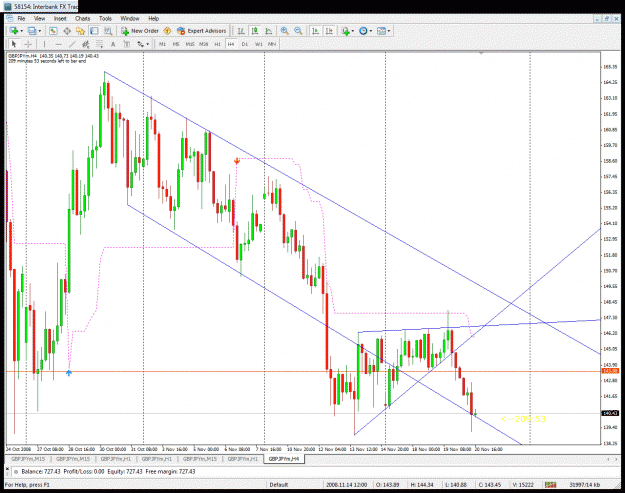Switch to W1 timeframe

259,44
